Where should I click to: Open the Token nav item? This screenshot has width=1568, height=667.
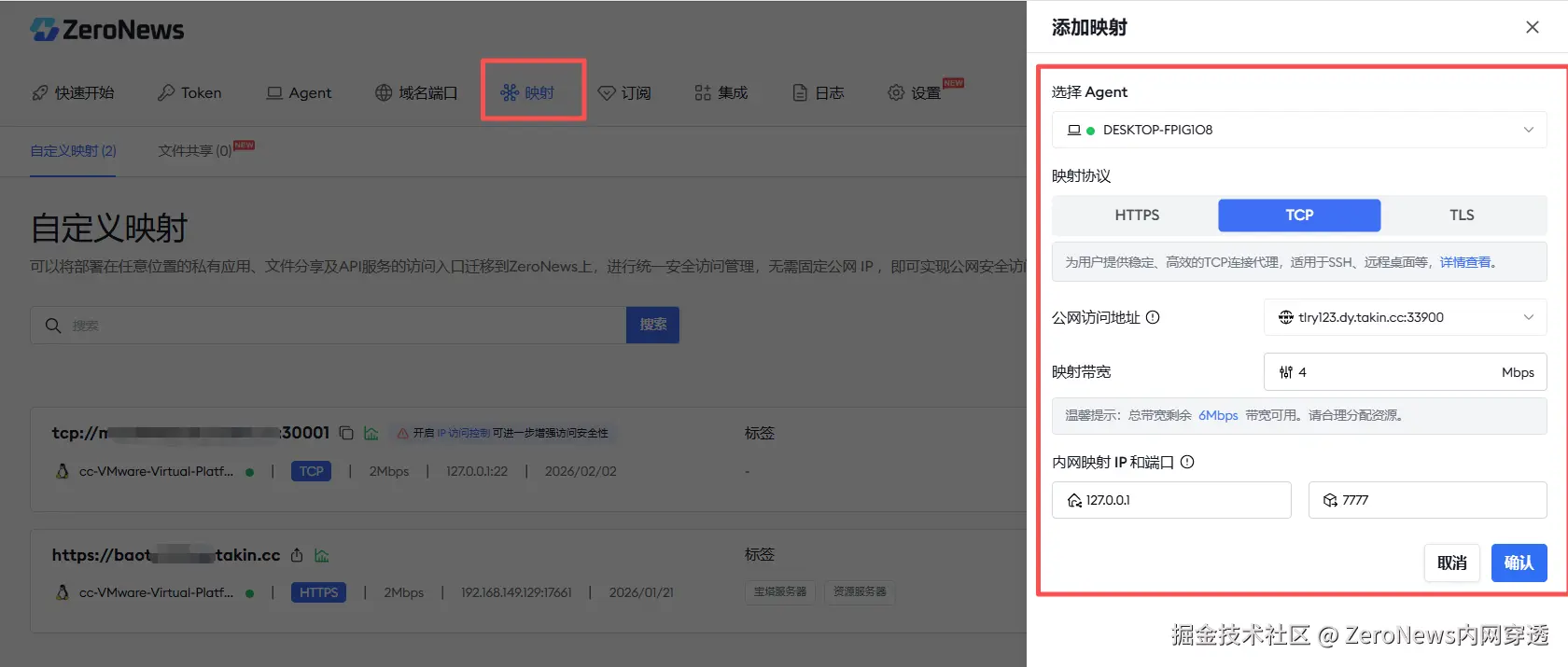[189, 92]
